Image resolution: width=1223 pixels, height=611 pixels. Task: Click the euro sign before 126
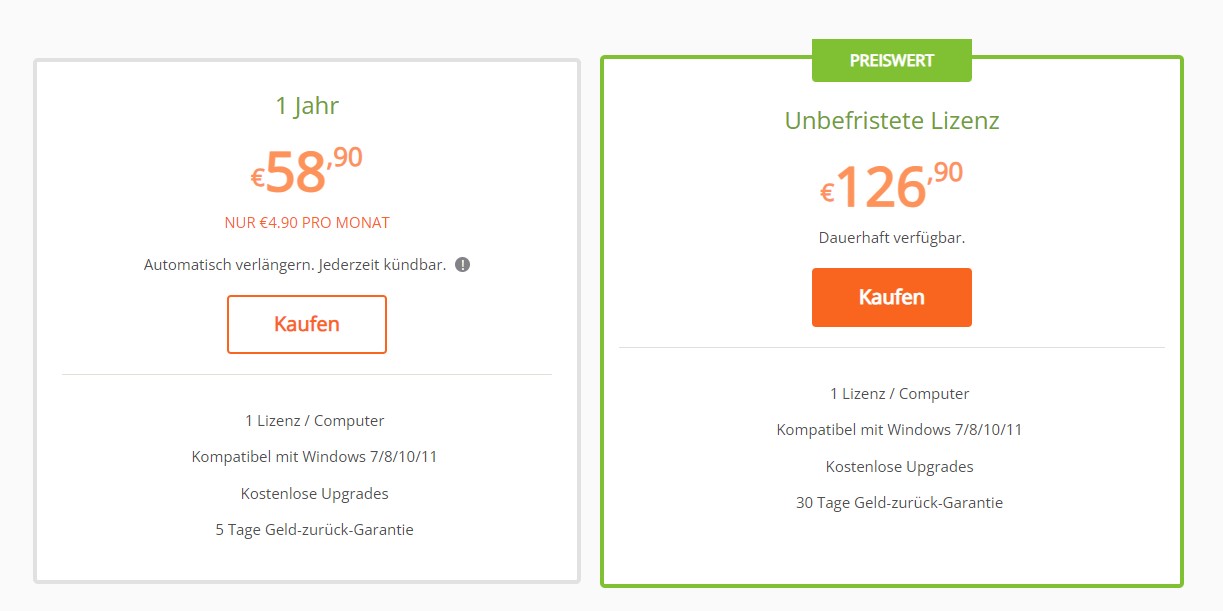pyautogui.click(x=827, y=193)
